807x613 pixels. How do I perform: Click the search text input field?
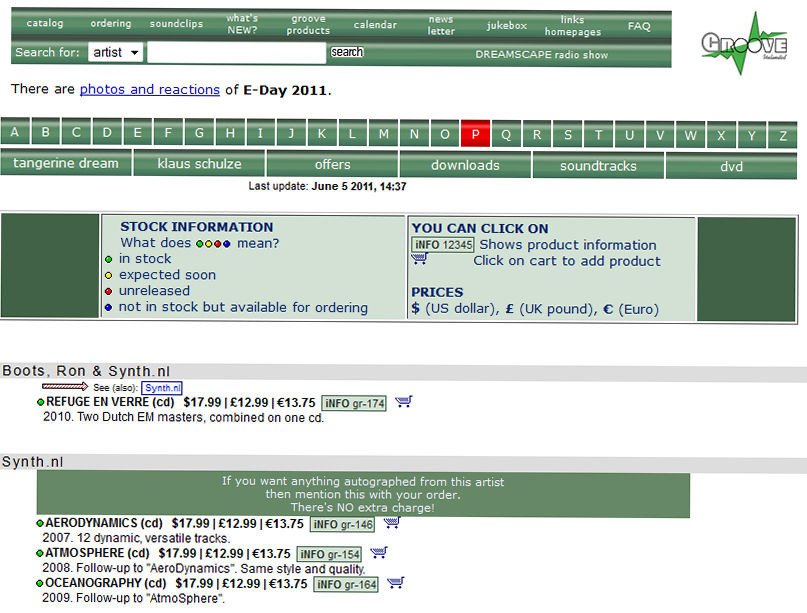(x=236, y=52)
